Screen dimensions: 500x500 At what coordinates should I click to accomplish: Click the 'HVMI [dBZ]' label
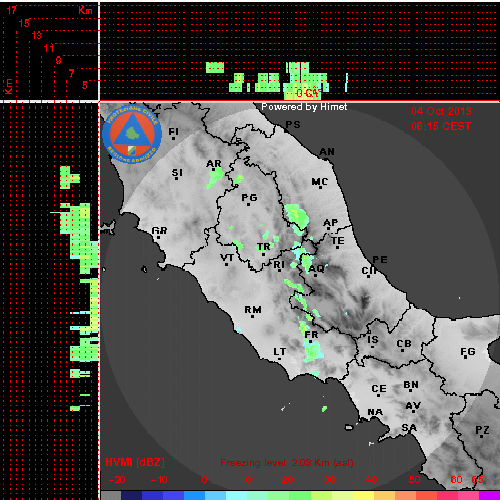(135, 462)
